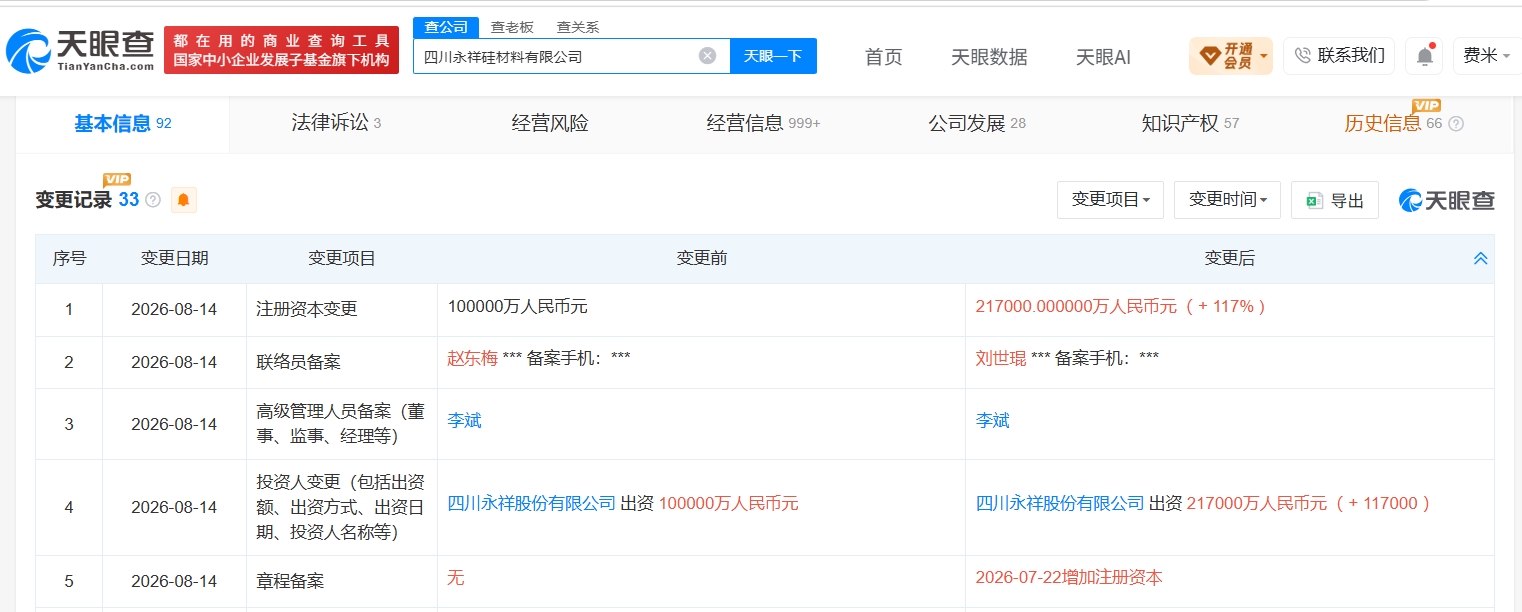Click the red banner 都在用的商业查询工具
This screenshot has height=612, width=1522.
pos(281,50)
